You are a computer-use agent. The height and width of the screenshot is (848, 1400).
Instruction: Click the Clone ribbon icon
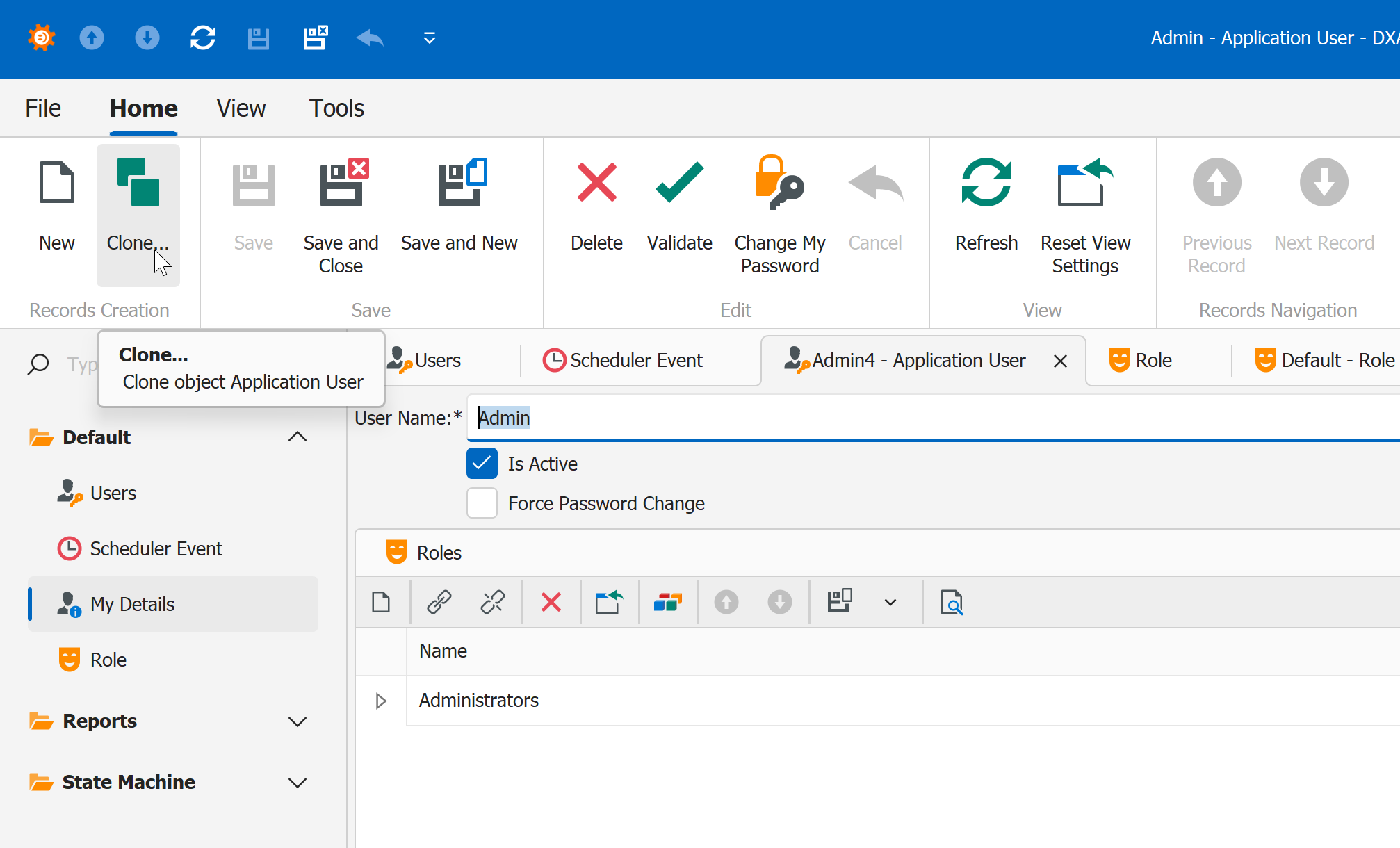[138, 183]
